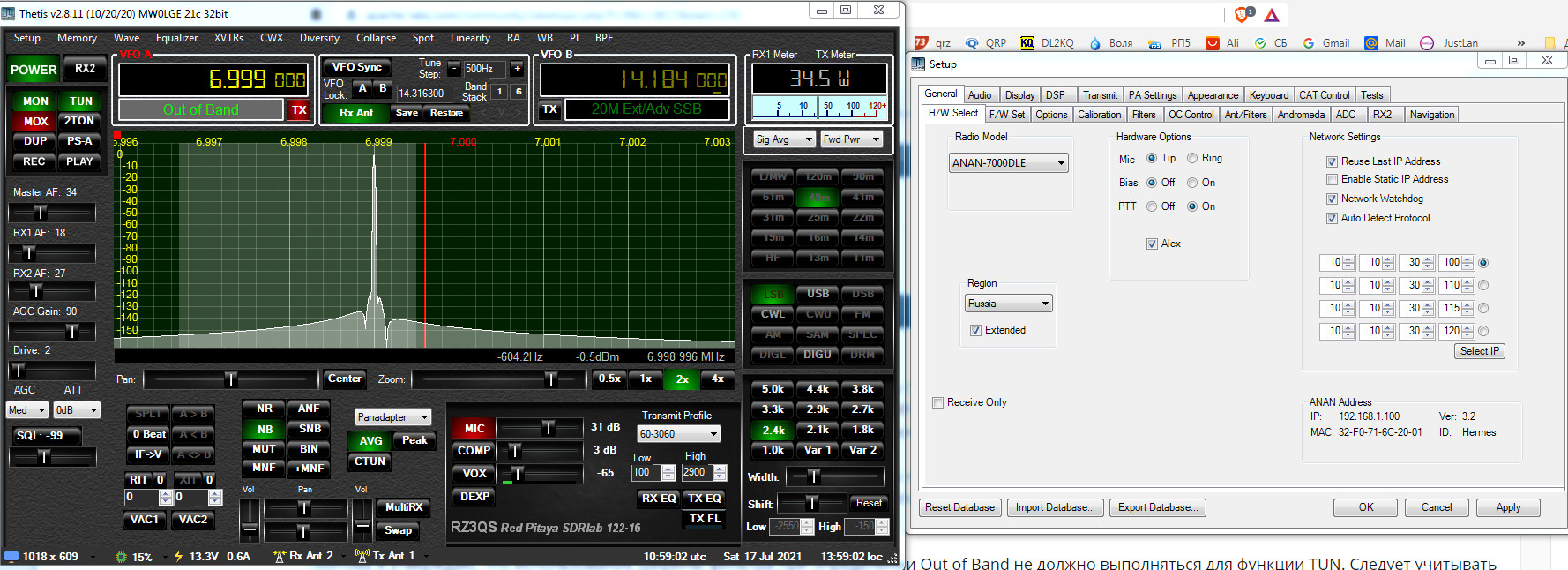This screenshot has height=570, width=1568.
Task: Click the monitor icon beside 1018 x 609
Action: (x=11, y=557)
